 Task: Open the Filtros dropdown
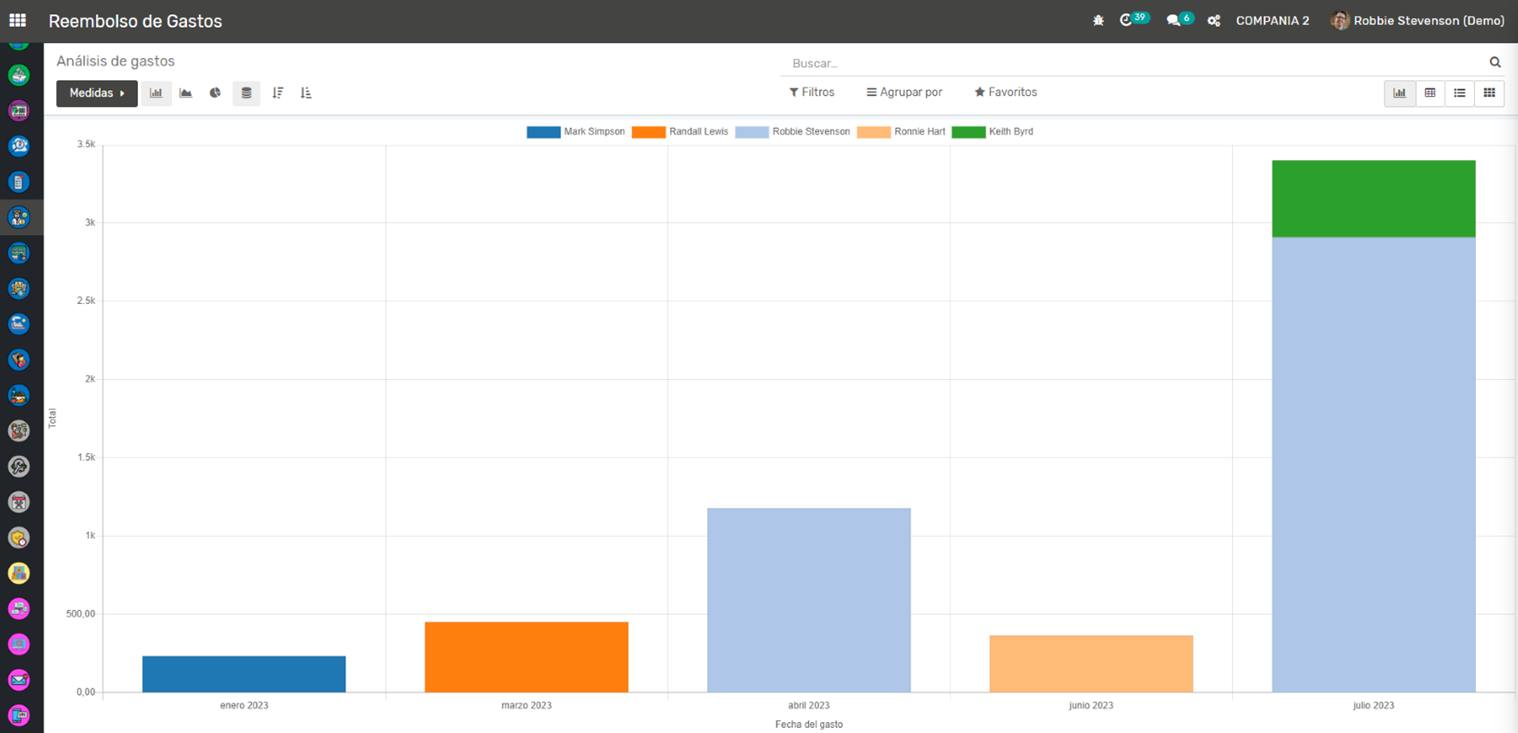pos(811,92)
